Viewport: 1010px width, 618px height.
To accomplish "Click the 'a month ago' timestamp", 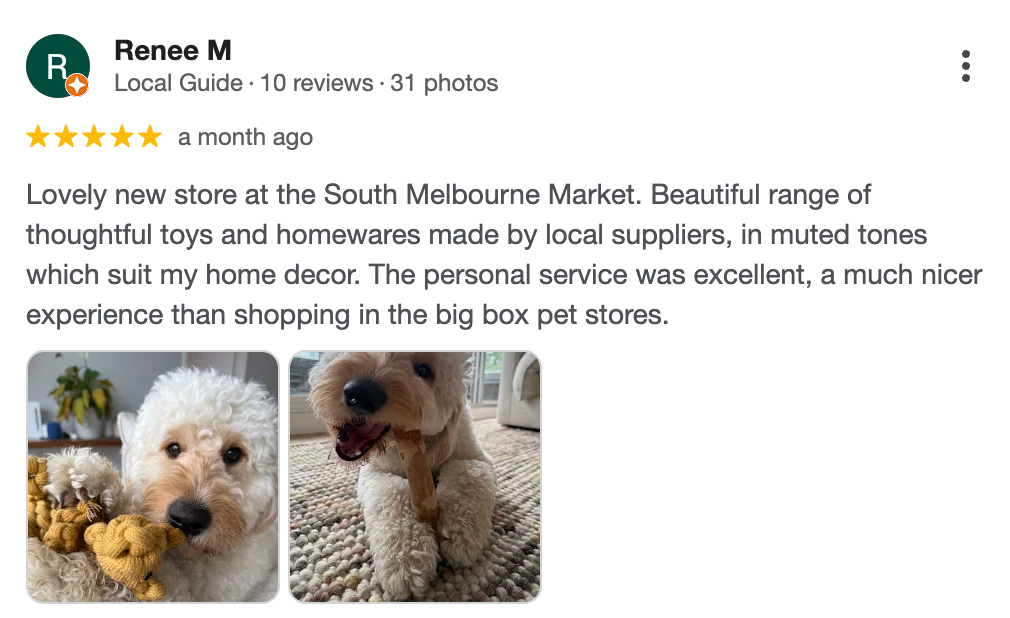I will tap(245, 138).
